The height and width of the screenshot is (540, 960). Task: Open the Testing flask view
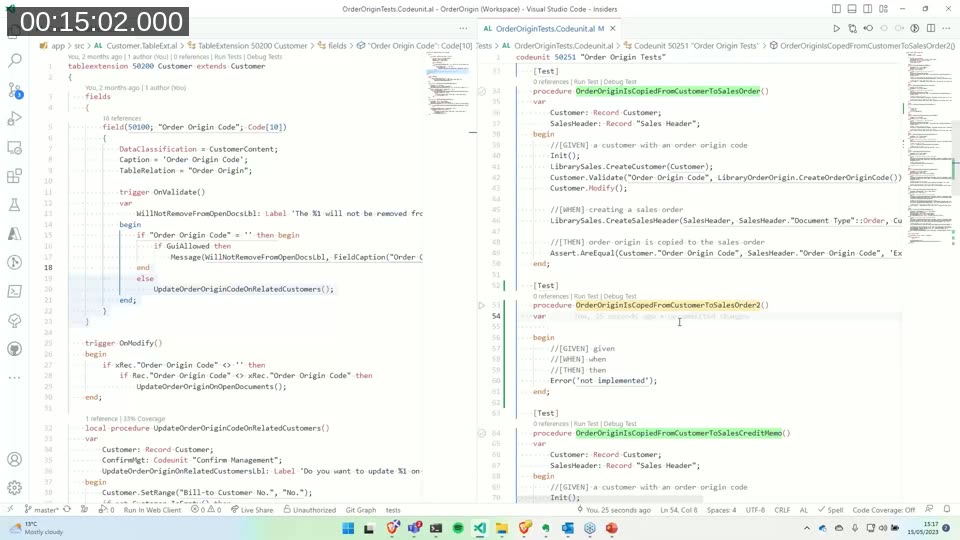point(15,205)
